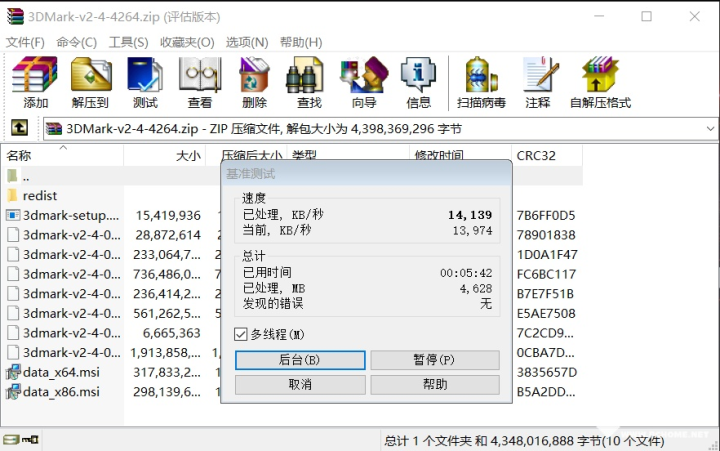Click the CRC32 value B7E7F51B
720x451 pixels.
click(545, 293)
